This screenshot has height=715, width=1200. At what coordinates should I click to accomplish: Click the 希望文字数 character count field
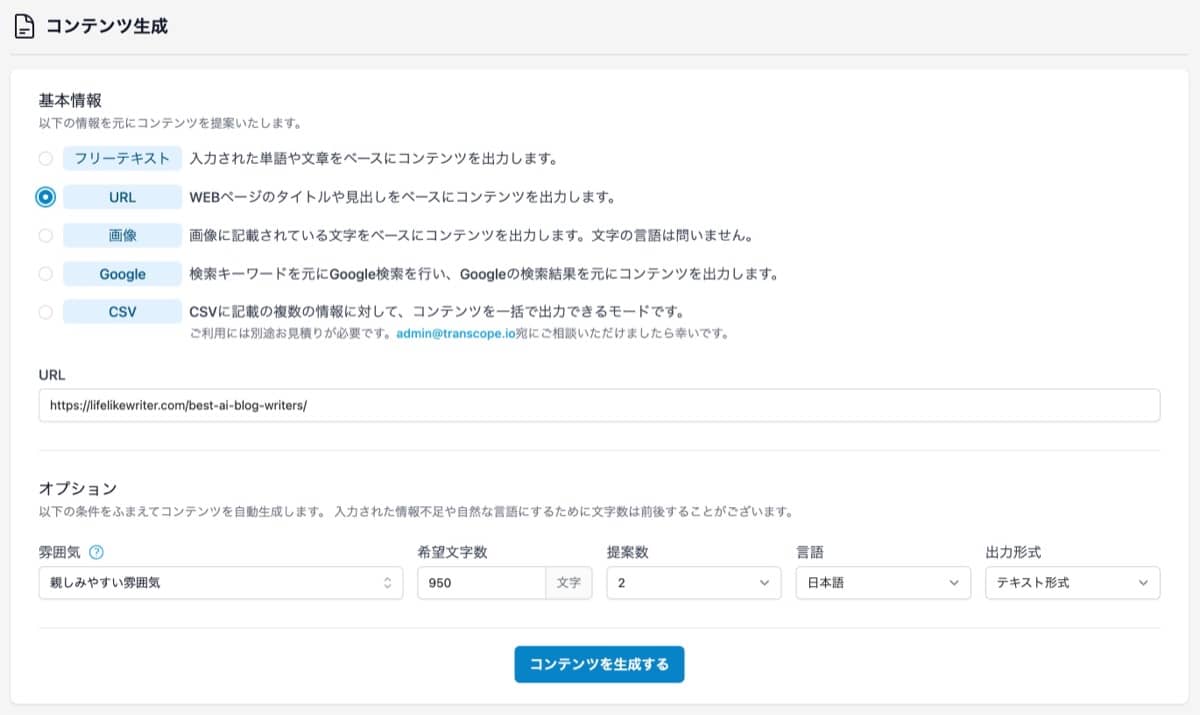pyautogui.click(x=480, y=583)
